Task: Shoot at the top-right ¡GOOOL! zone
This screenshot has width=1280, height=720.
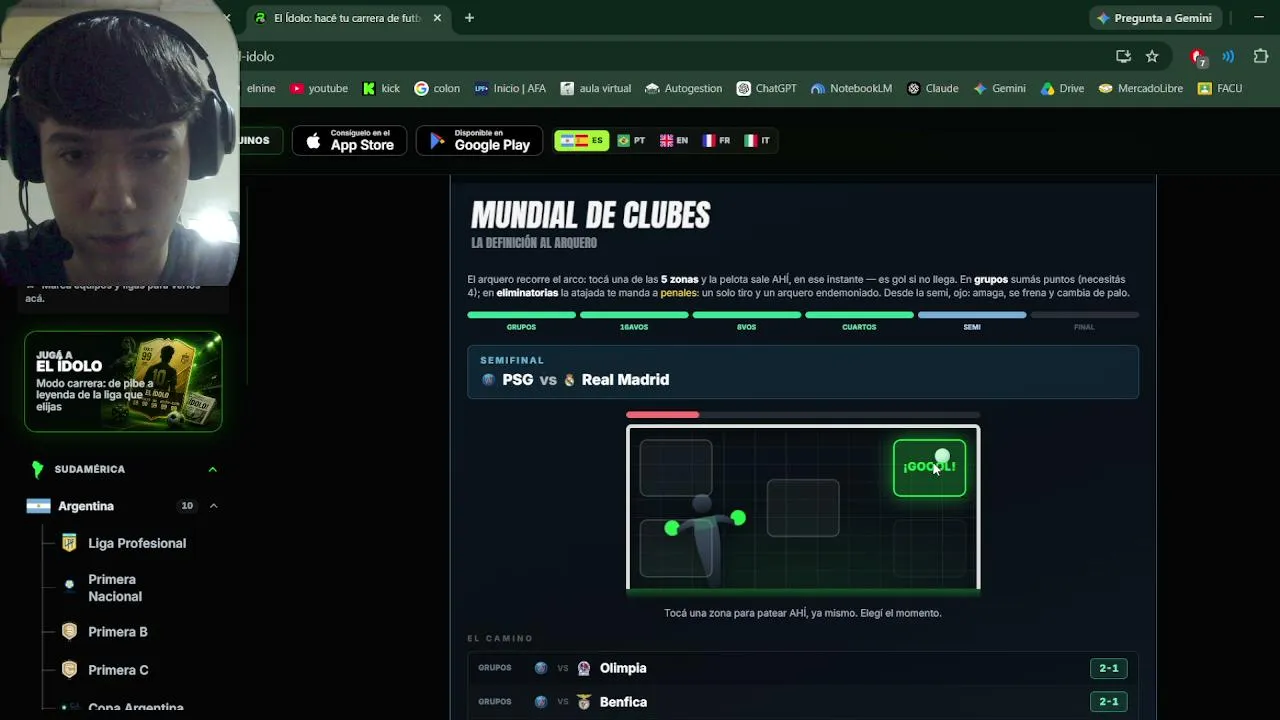Action: (x=929, y=468)
